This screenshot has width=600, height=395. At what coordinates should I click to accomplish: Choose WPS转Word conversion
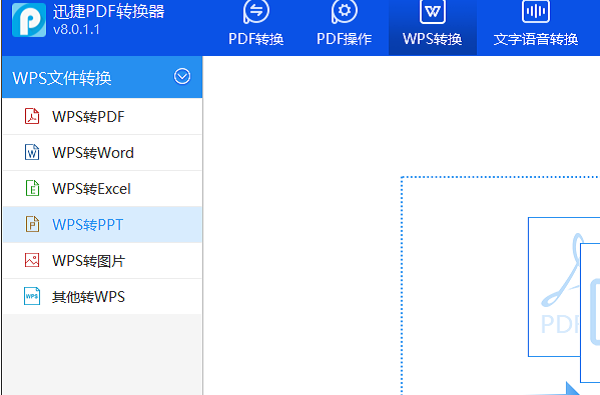click(102, 152)
